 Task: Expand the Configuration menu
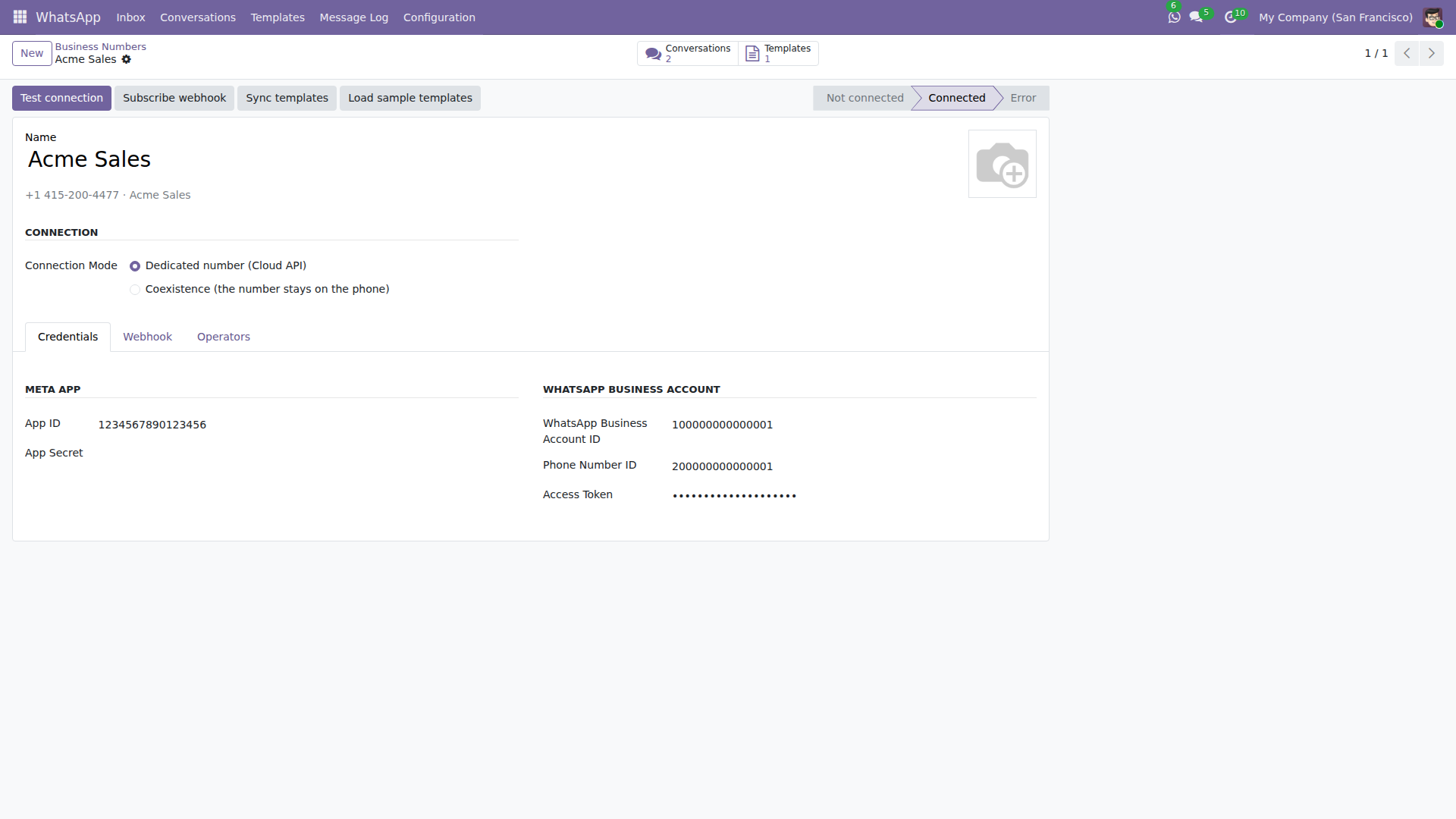coord(439,17)
